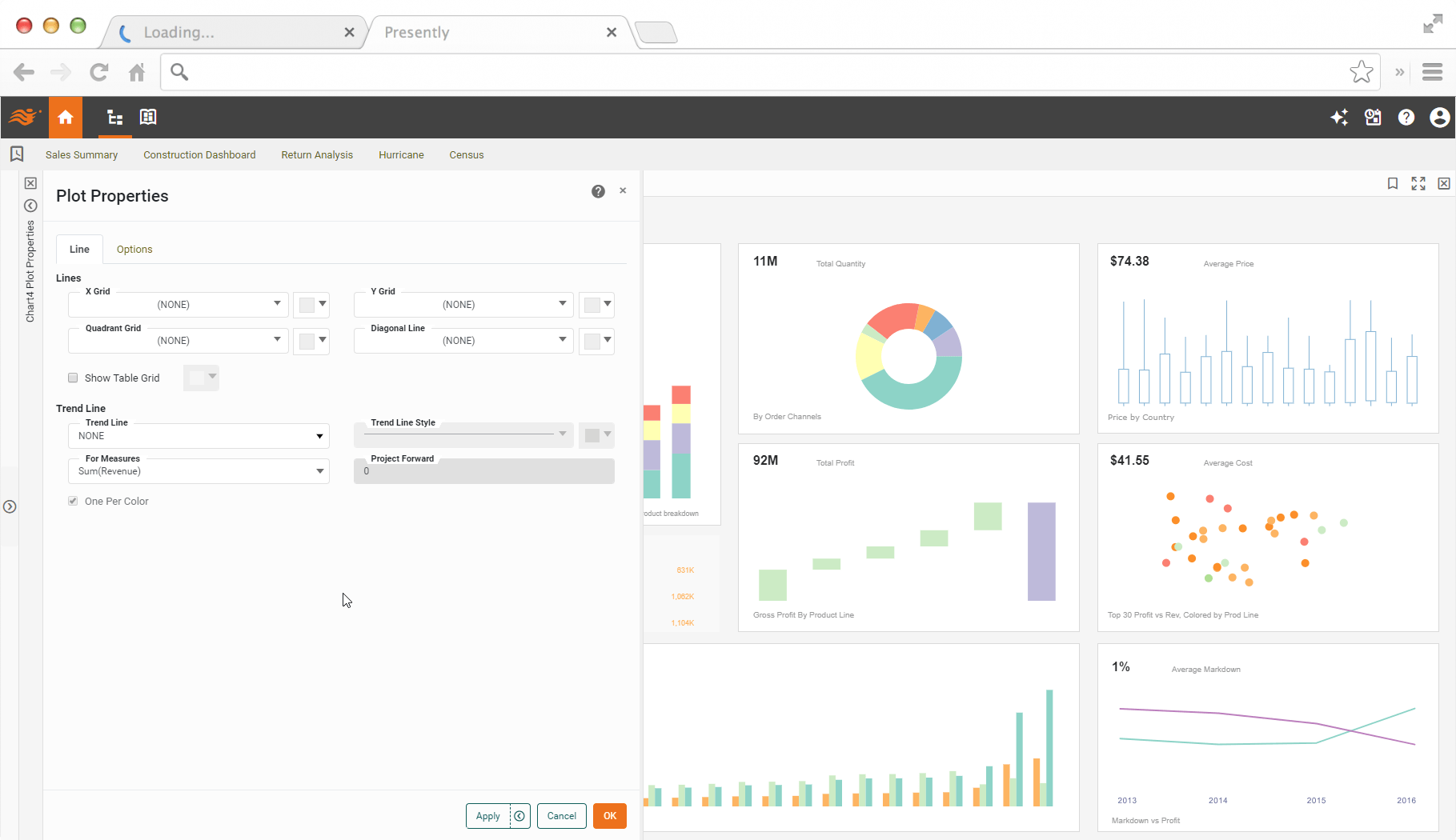The image size is (1456, 840).
Task: Close the side pane with X box icon
Action: click(x=30, y=183)
